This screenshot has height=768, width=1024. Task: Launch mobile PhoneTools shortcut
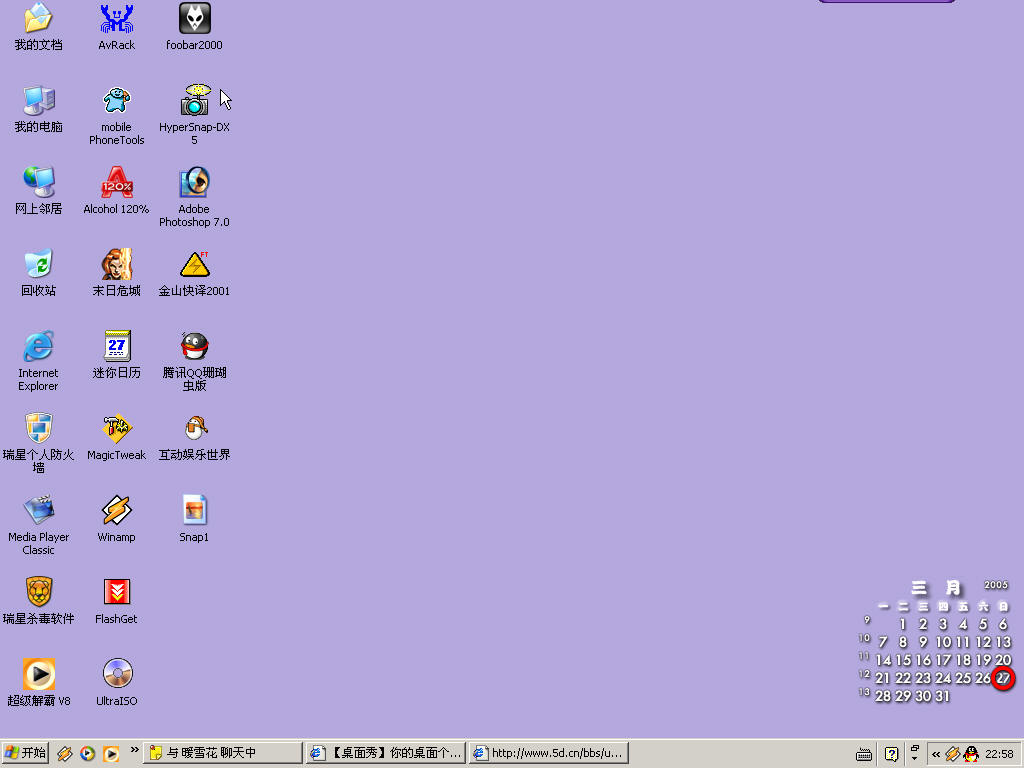point(116,101)
